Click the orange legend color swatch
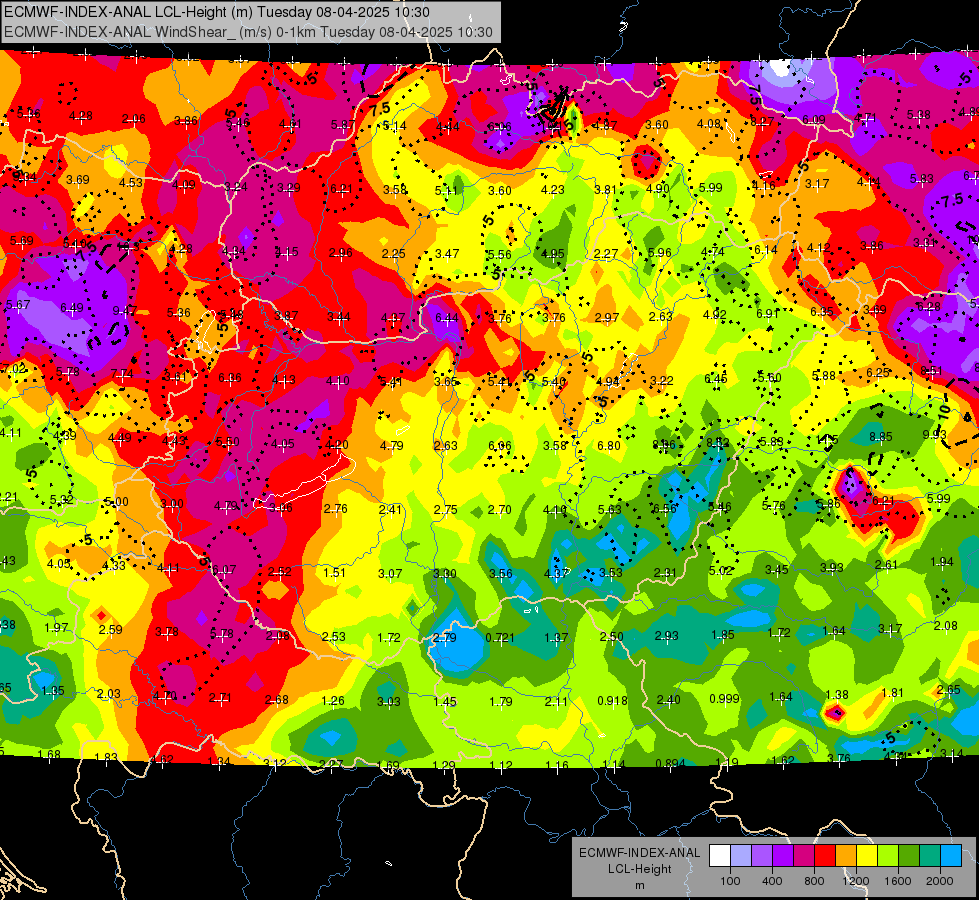 pos(846,856)
